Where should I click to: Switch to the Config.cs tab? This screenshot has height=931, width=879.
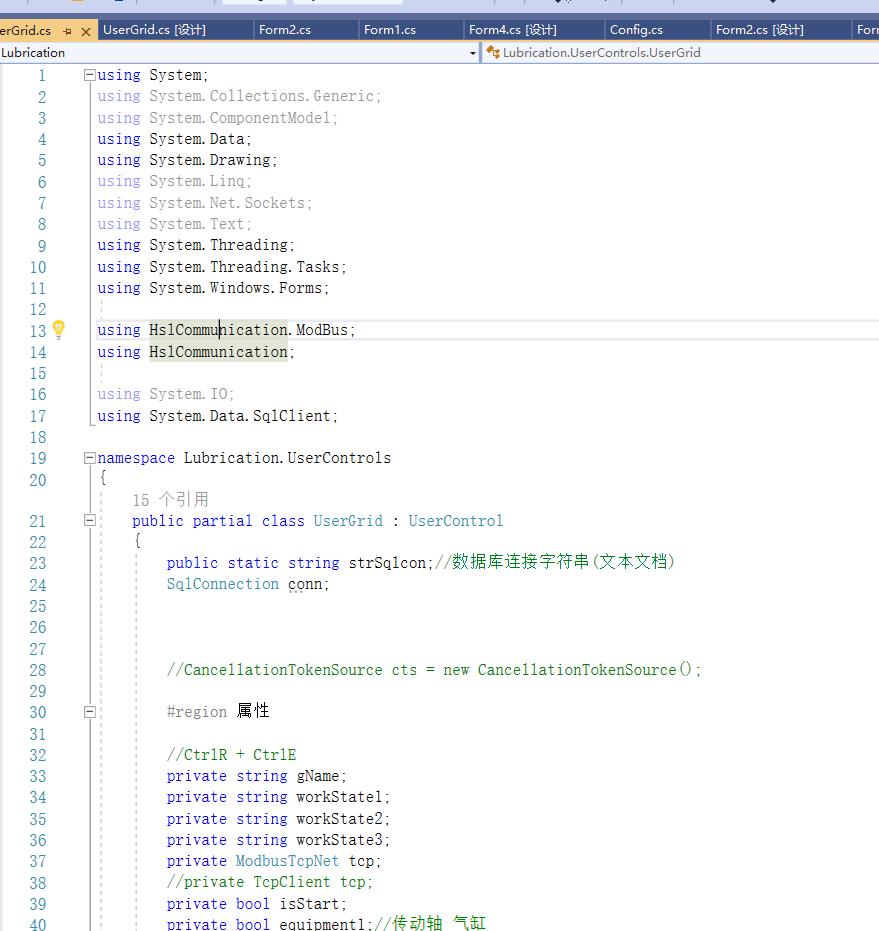point(636,30)
